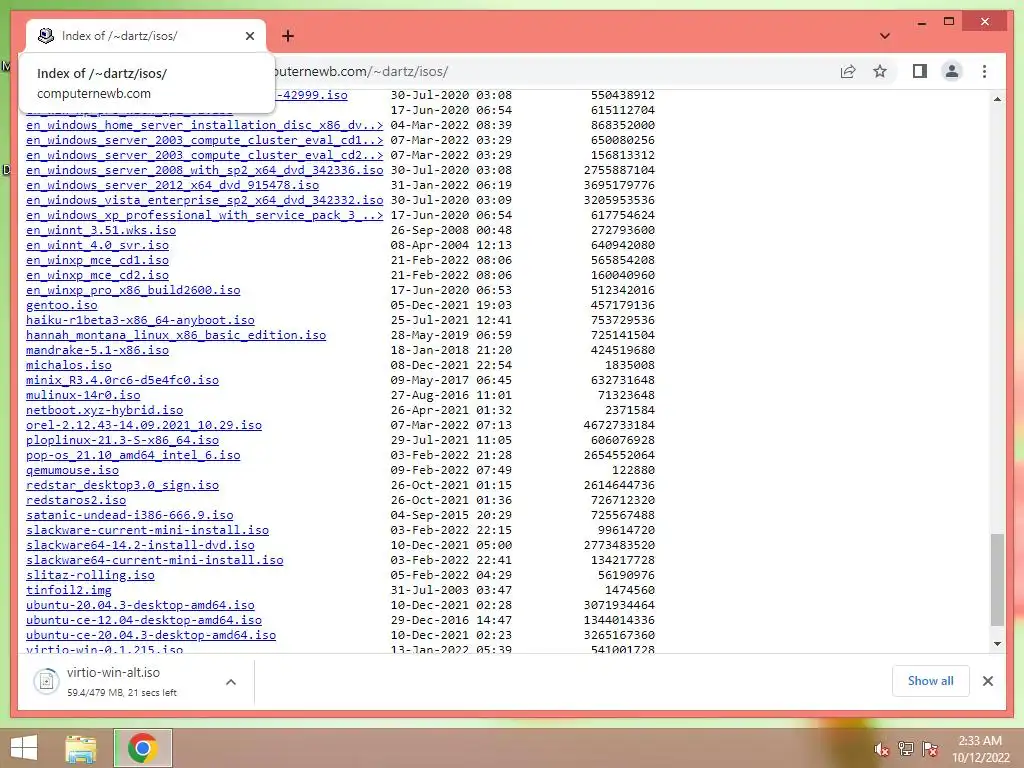Click the virtio-win-alt.iso download file icon
Image resolution: width=1024 pixels, height=768 pixels.
pos(46,682)
